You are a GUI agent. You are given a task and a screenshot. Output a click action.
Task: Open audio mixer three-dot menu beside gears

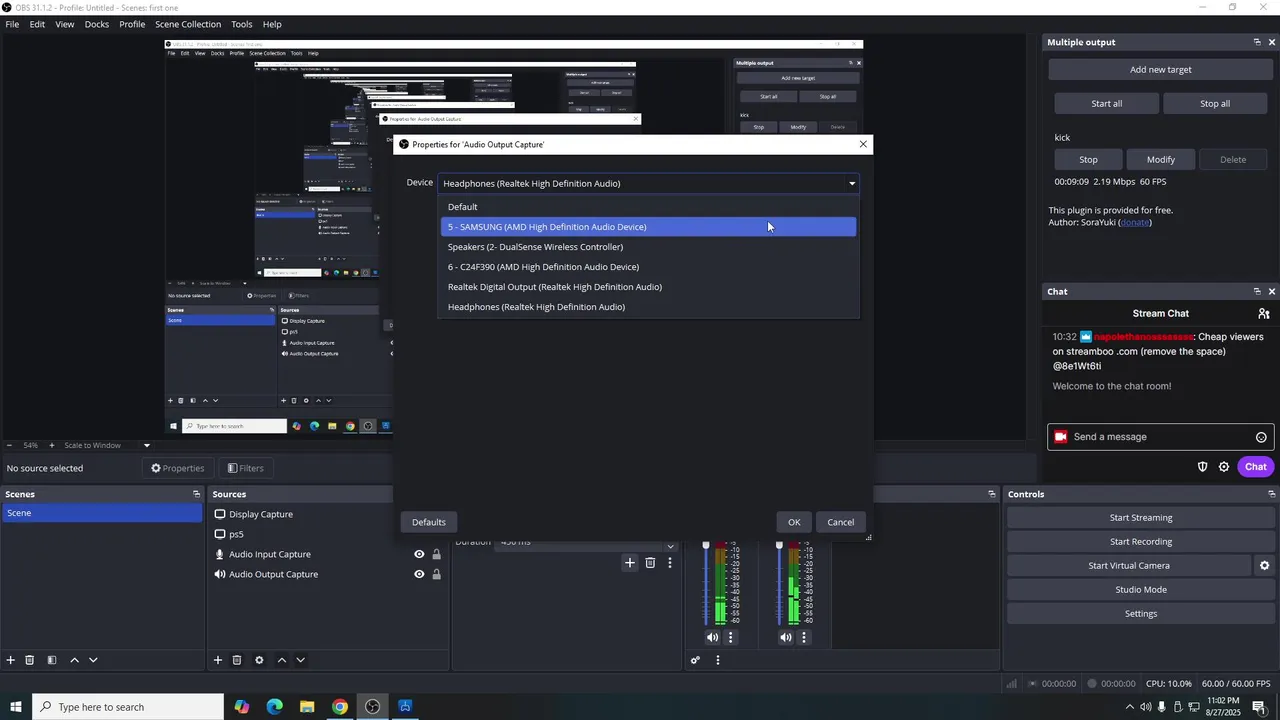coord(717,660)
